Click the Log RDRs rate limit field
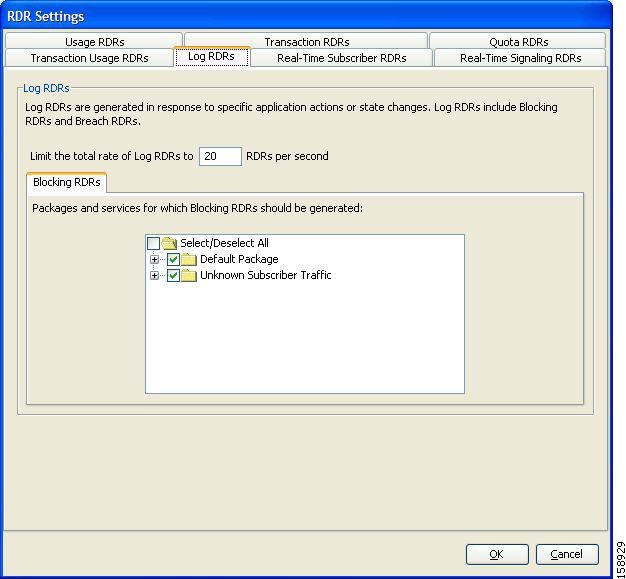 (x=220, y=156)
